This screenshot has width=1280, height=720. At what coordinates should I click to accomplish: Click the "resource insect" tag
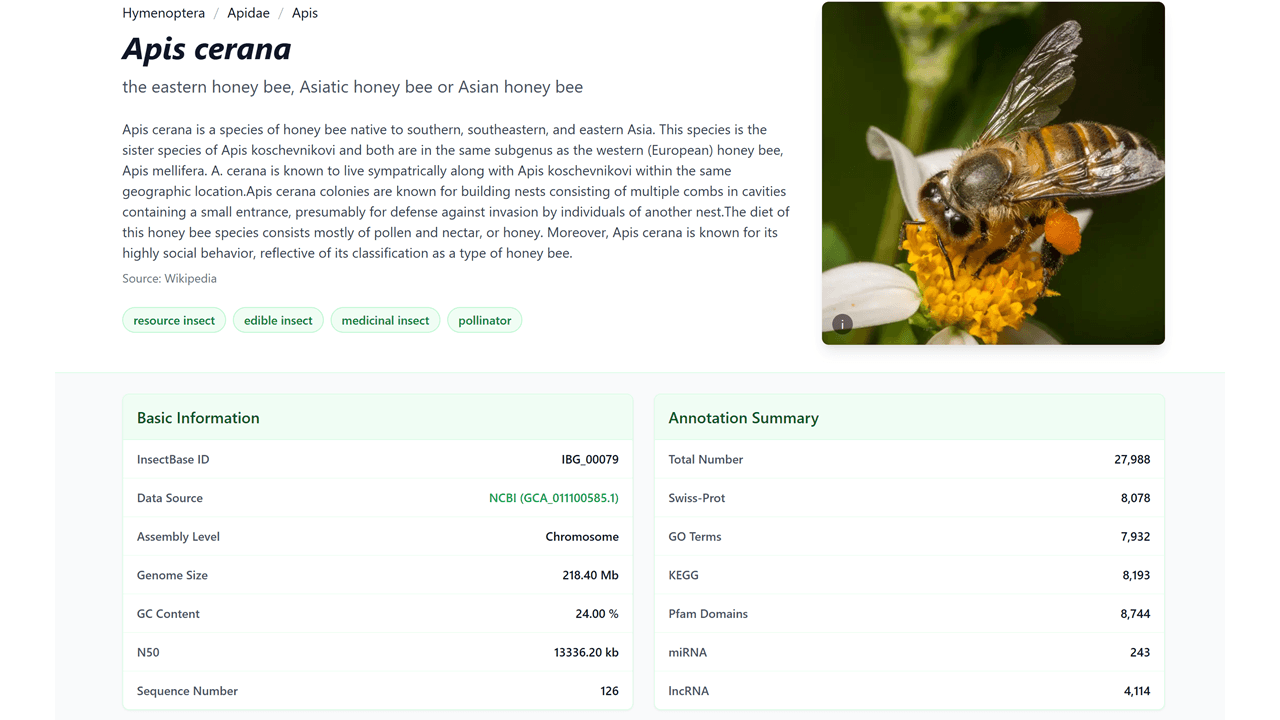174,320
